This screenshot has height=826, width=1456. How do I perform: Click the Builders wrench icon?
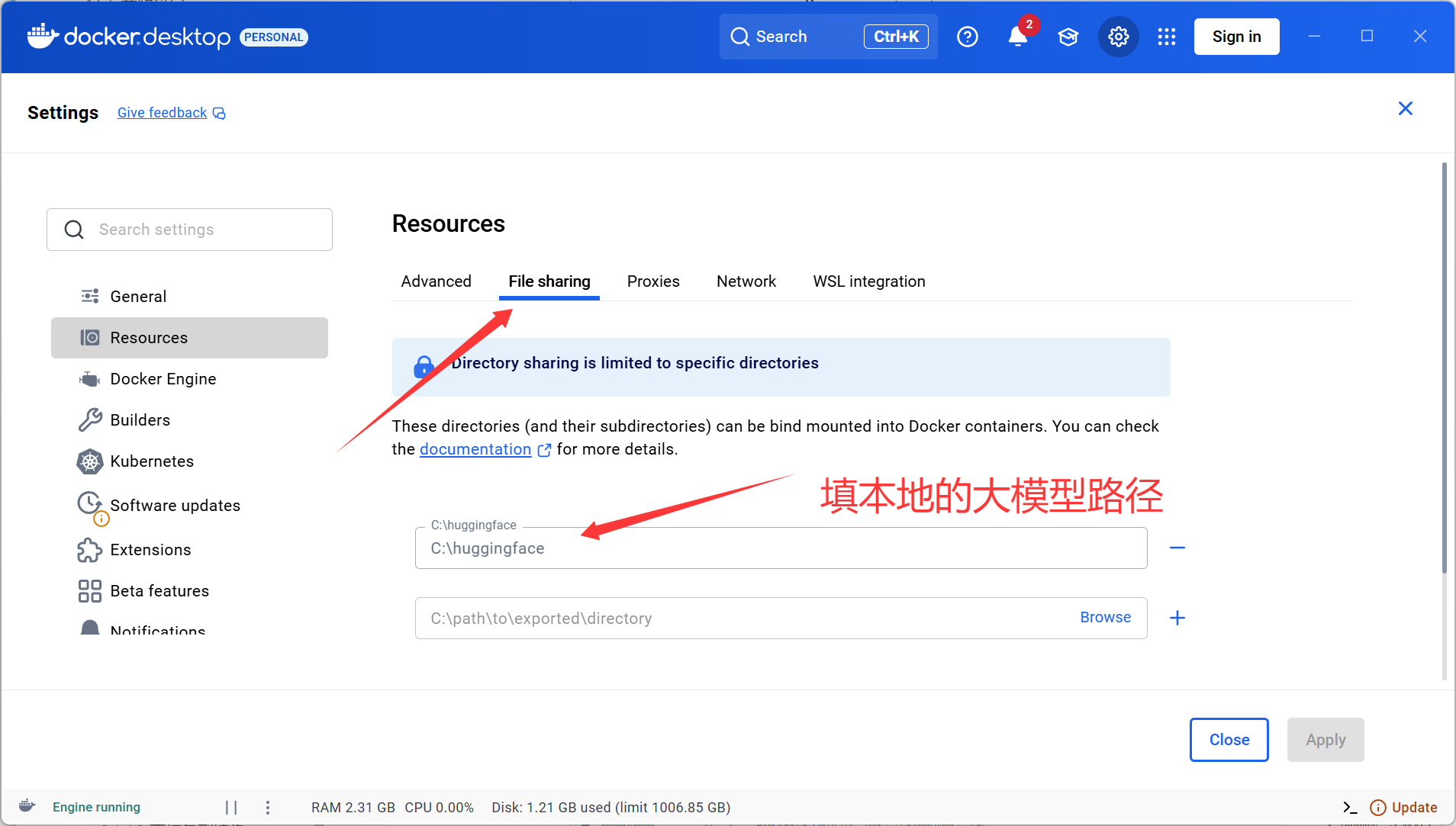point(90,419)
